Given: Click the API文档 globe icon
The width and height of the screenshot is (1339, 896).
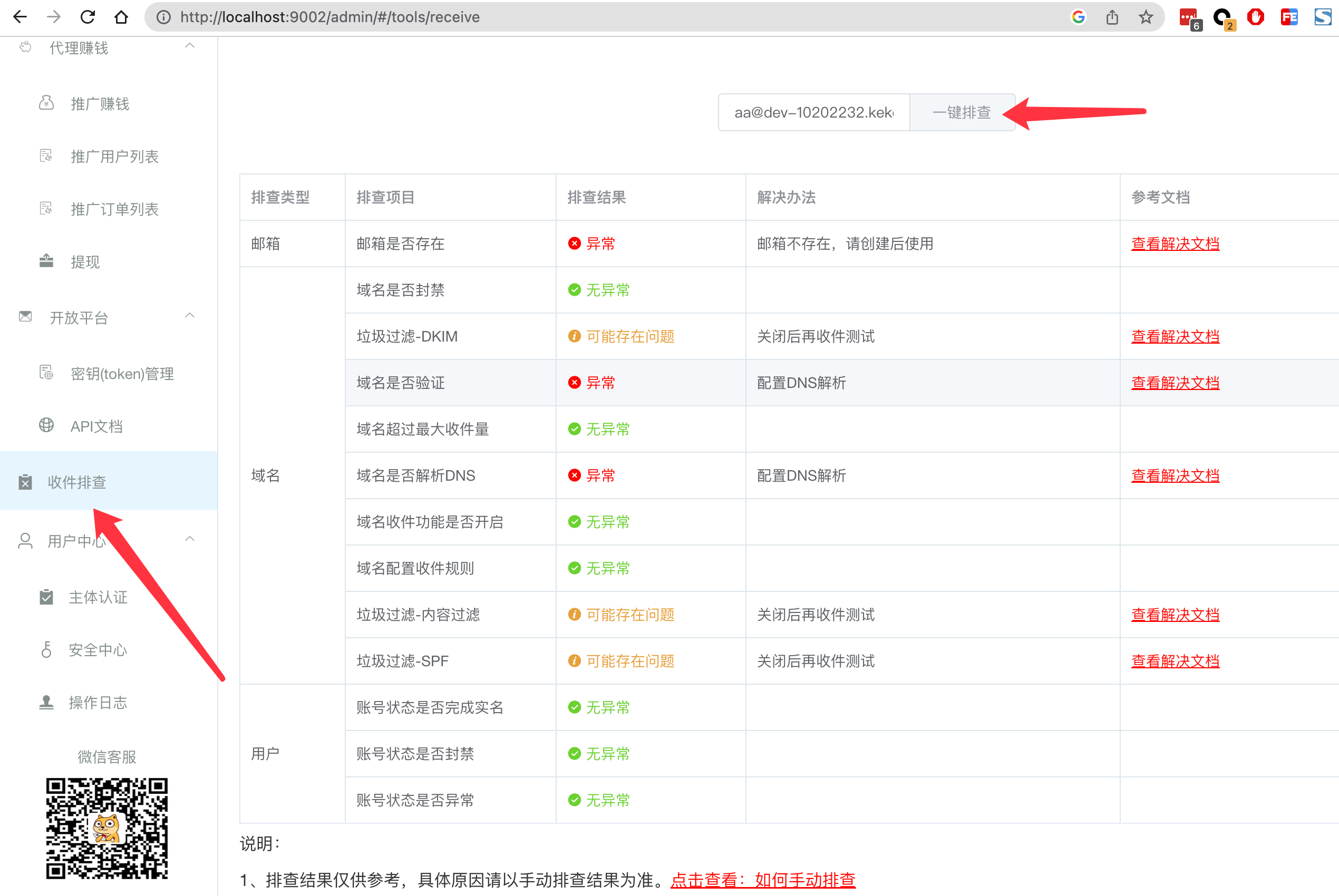Looking at the screenshot, I should coord(46,425).
